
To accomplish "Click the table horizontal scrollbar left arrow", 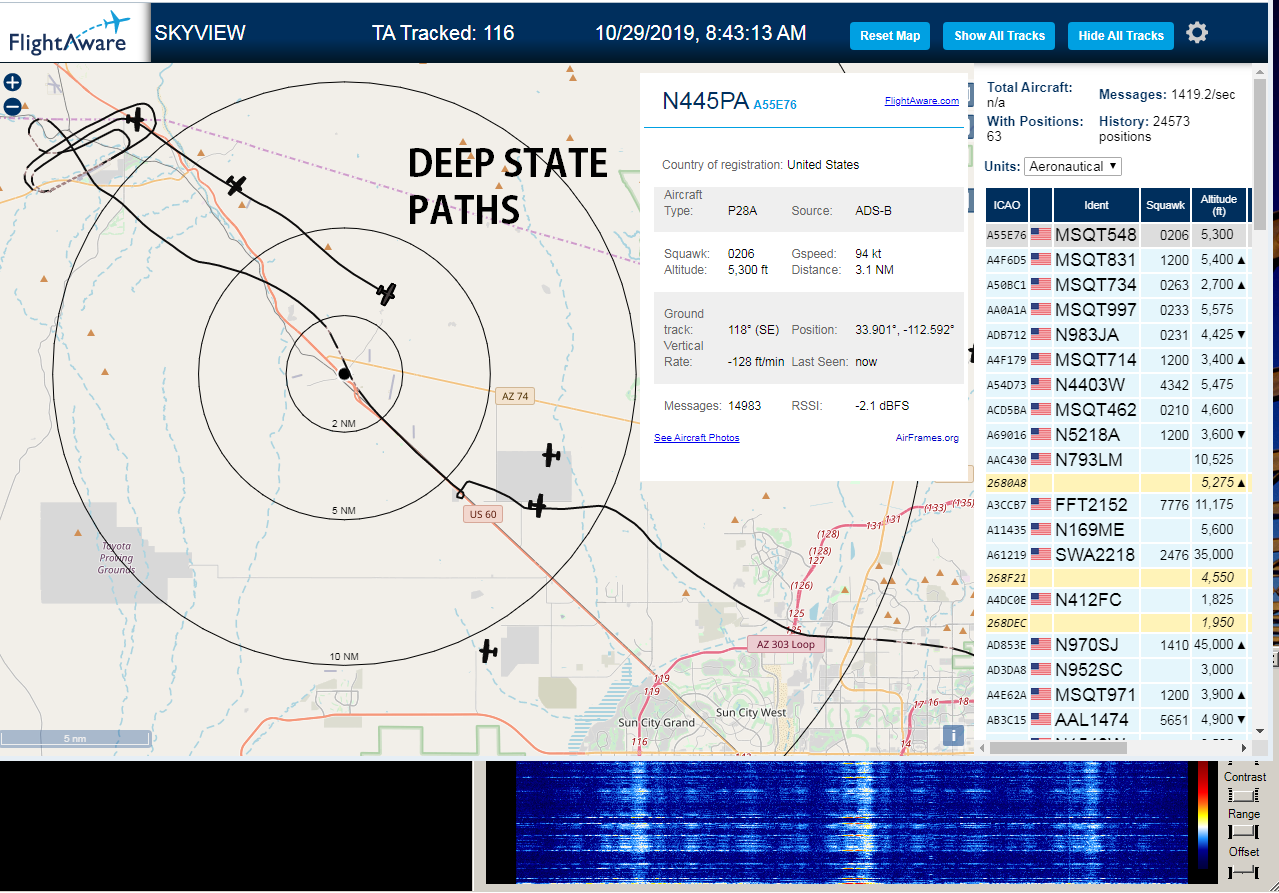I will [x=982, y=748].
